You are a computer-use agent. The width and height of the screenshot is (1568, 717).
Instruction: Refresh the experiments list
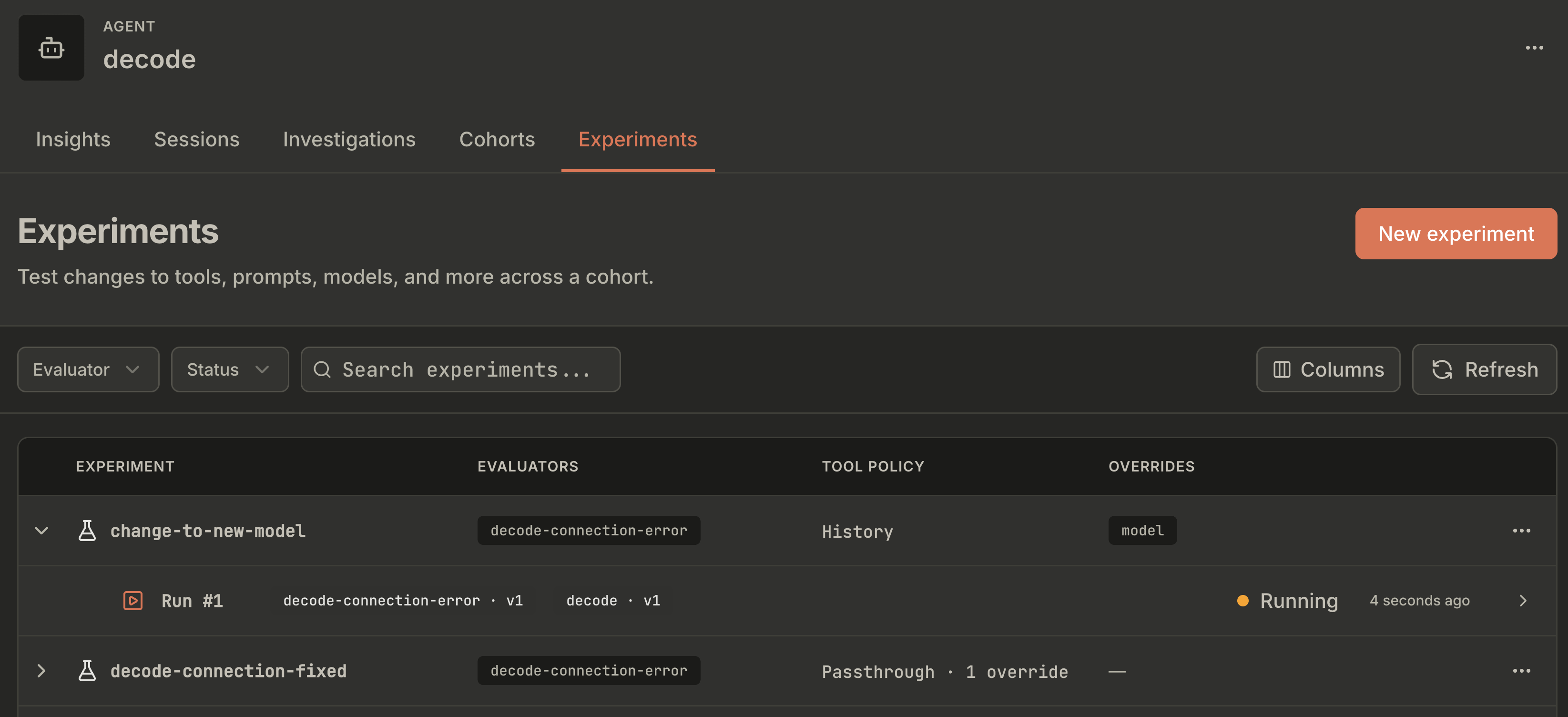(1484, 369)
